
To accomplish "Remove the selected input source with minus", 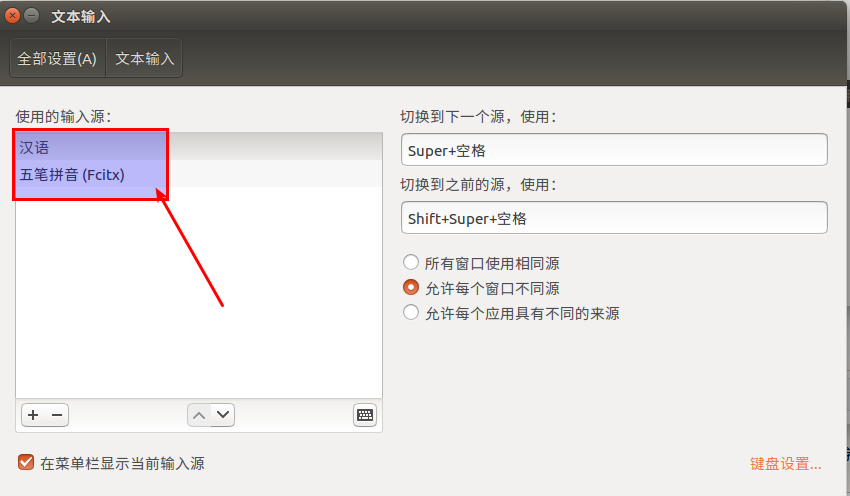I will point(57,415).
